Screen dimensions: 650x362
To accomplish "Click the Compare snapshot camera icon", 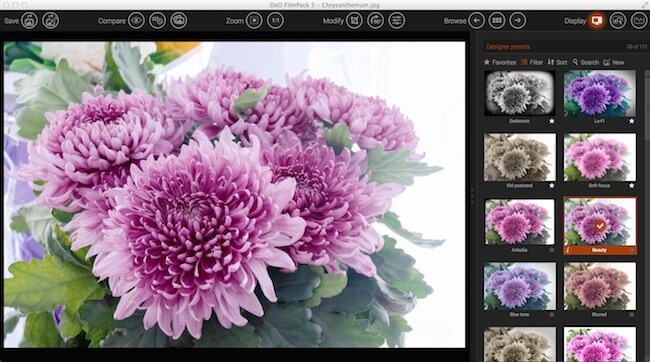I will pos(179,20).
